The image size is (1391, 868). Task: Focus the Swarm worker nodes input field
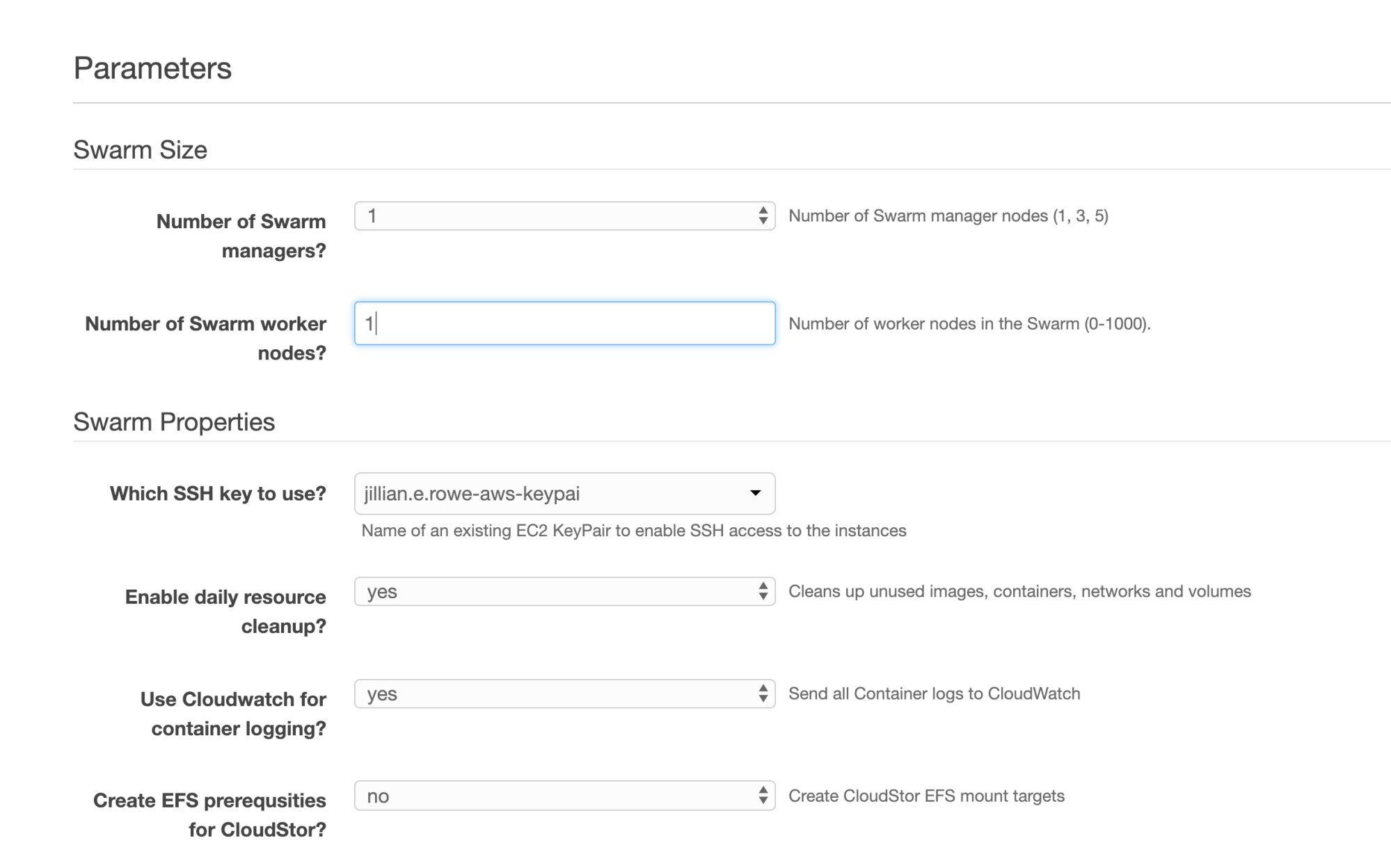tap(564, 323)
